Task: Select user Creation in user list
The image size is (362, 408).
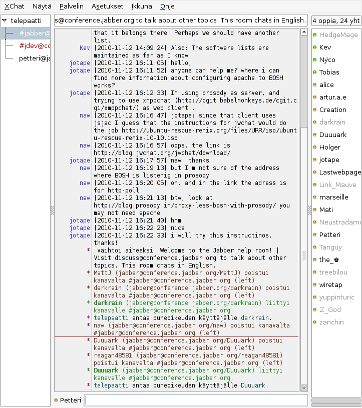Action: point(333,110)
